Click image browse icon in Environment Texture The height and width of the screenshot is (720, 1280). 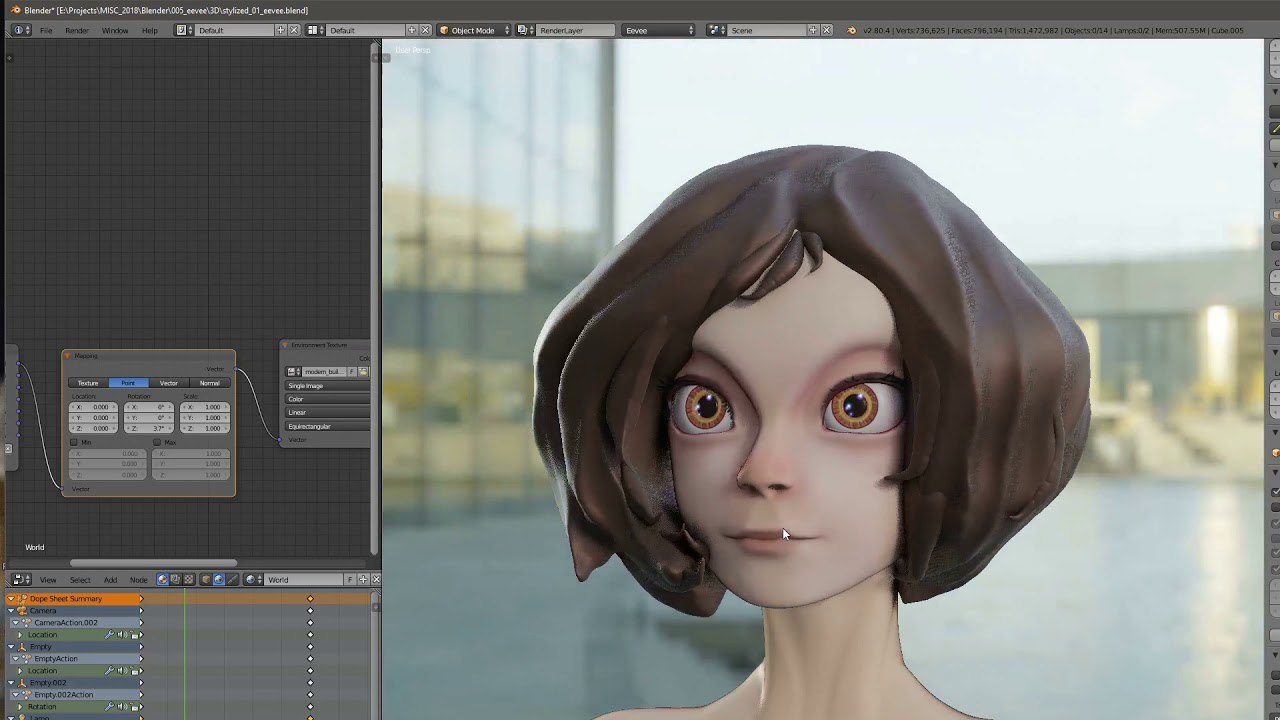coord(293,372)
